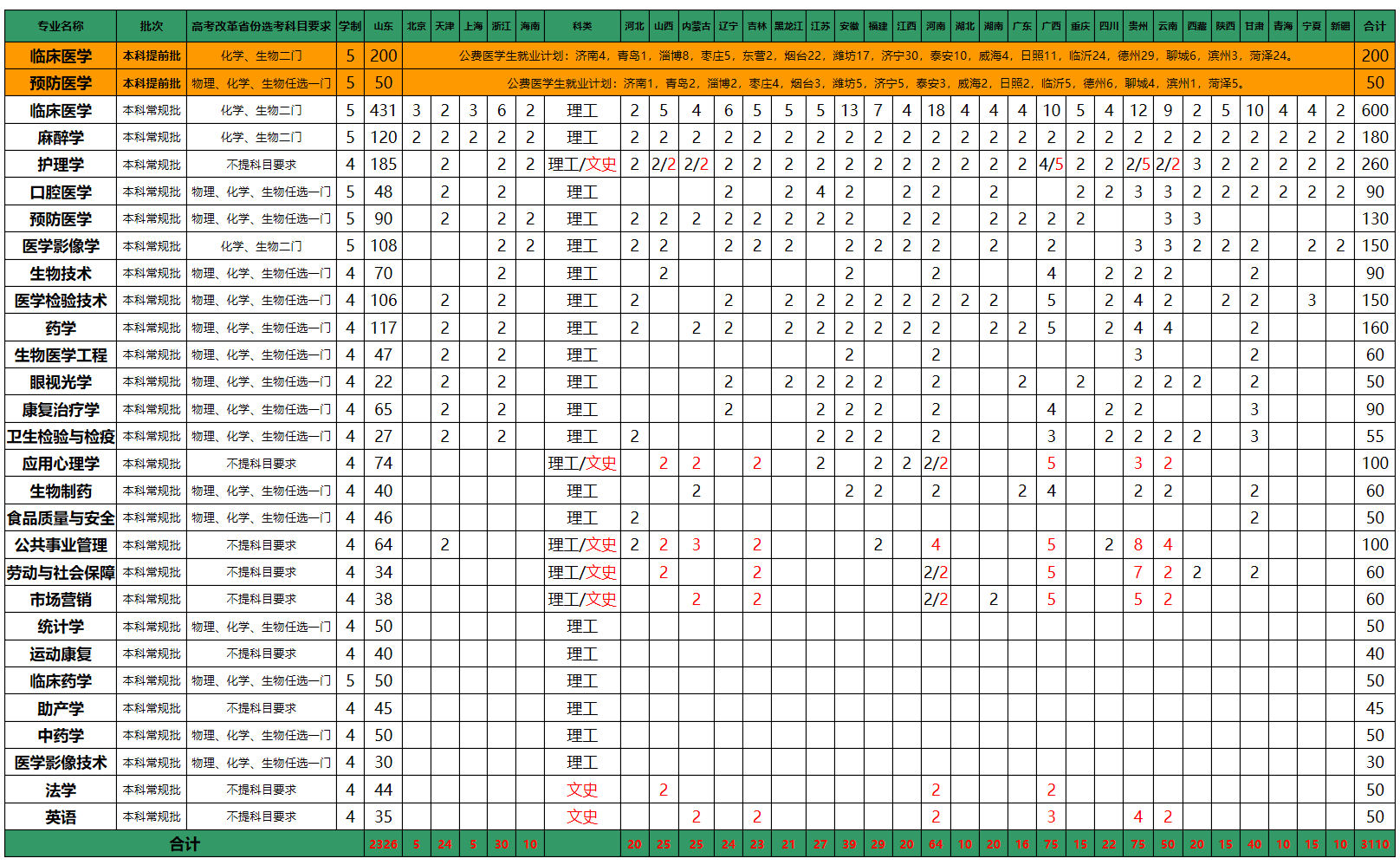The image size is (1400, 865).
Task: Click the 64 total under 河南 column
Action: (x=936, y=843)
